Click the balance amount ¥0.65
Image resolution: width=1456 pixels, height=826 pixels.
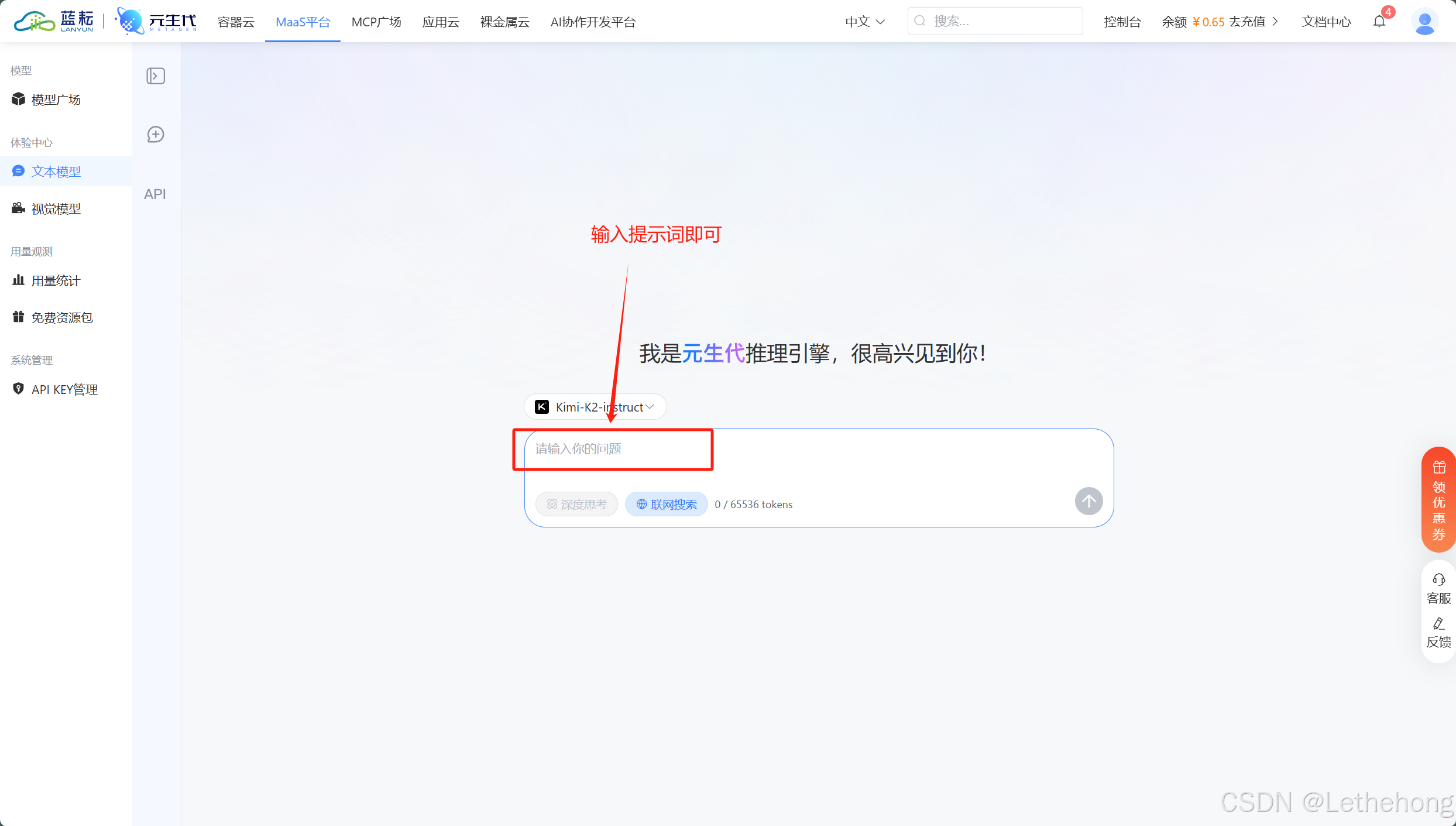pos(1208,22)
